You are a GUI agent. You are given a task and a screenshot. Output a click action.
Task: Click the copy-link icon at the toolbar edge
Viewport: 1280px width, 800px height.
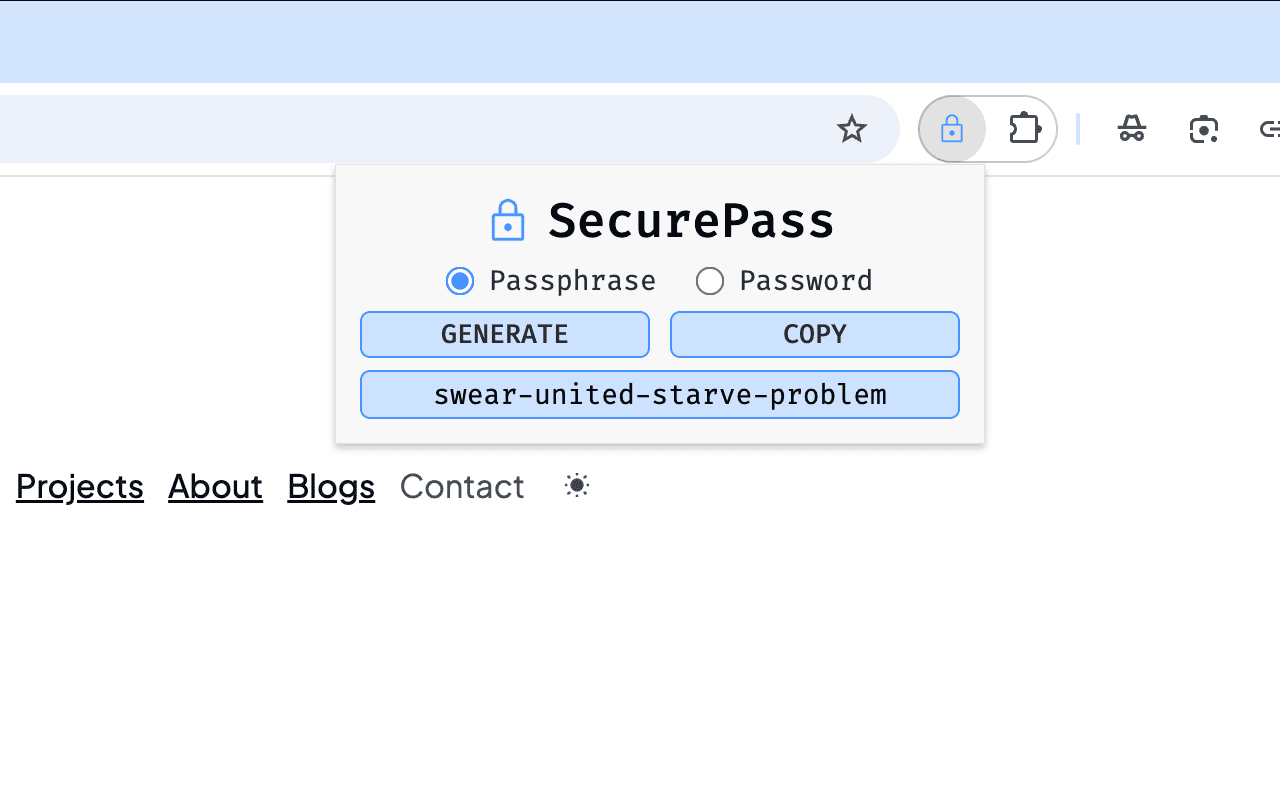coord(1270,129)
